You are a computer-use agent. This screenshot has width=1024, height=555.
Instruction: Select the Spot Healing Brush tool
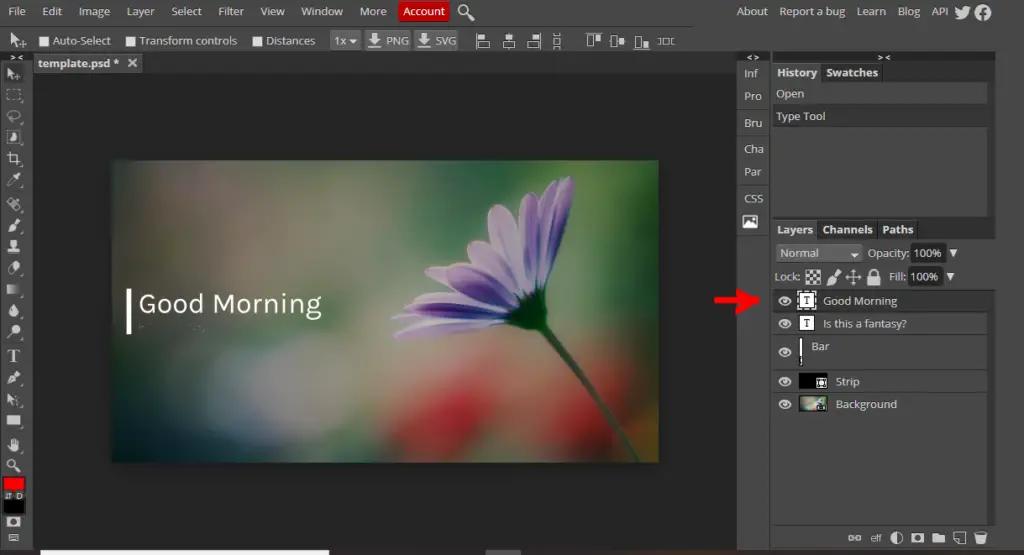coord(13,204)
